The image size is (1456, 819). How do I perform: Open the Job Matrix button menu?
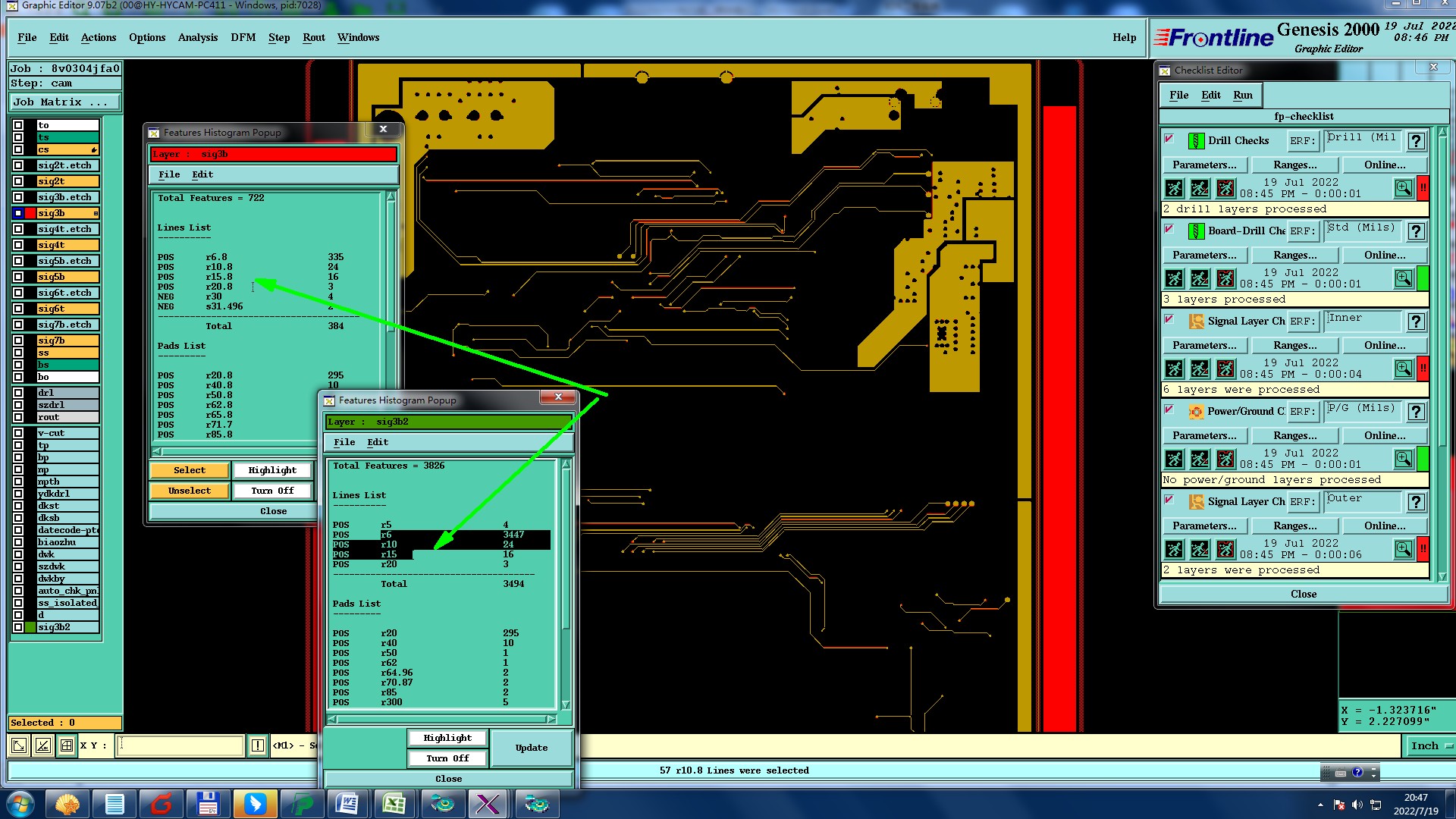tap(65, 102)
